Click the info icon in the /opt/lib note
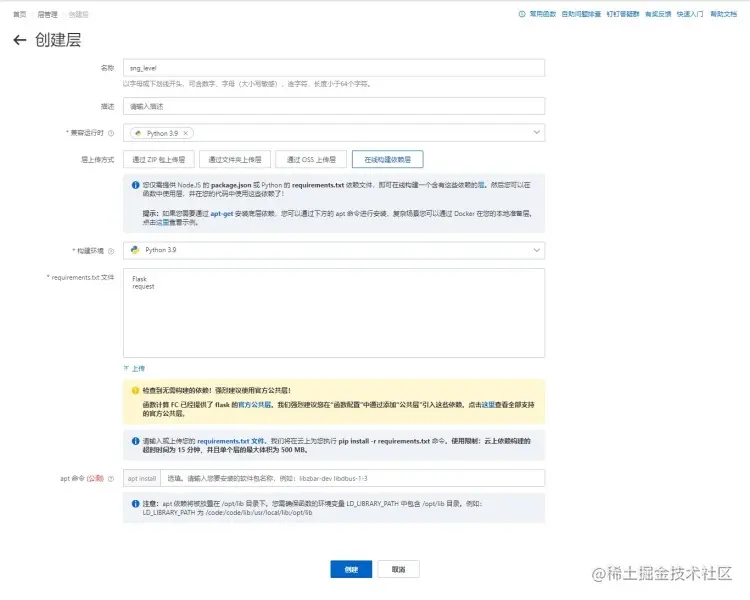Image resolution: width=750 pixels, height=600 pixels. (135, 504)
